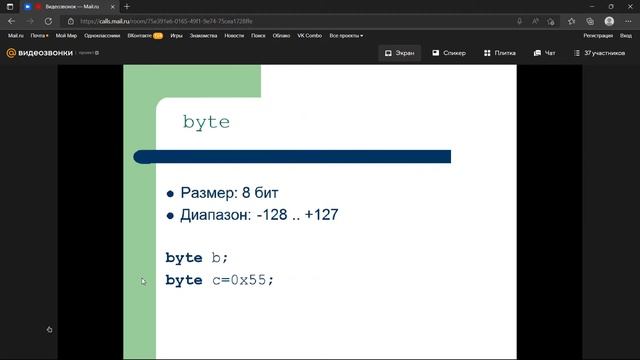Close the Видеозвонок Mail.ru tab

coord(113,7)
